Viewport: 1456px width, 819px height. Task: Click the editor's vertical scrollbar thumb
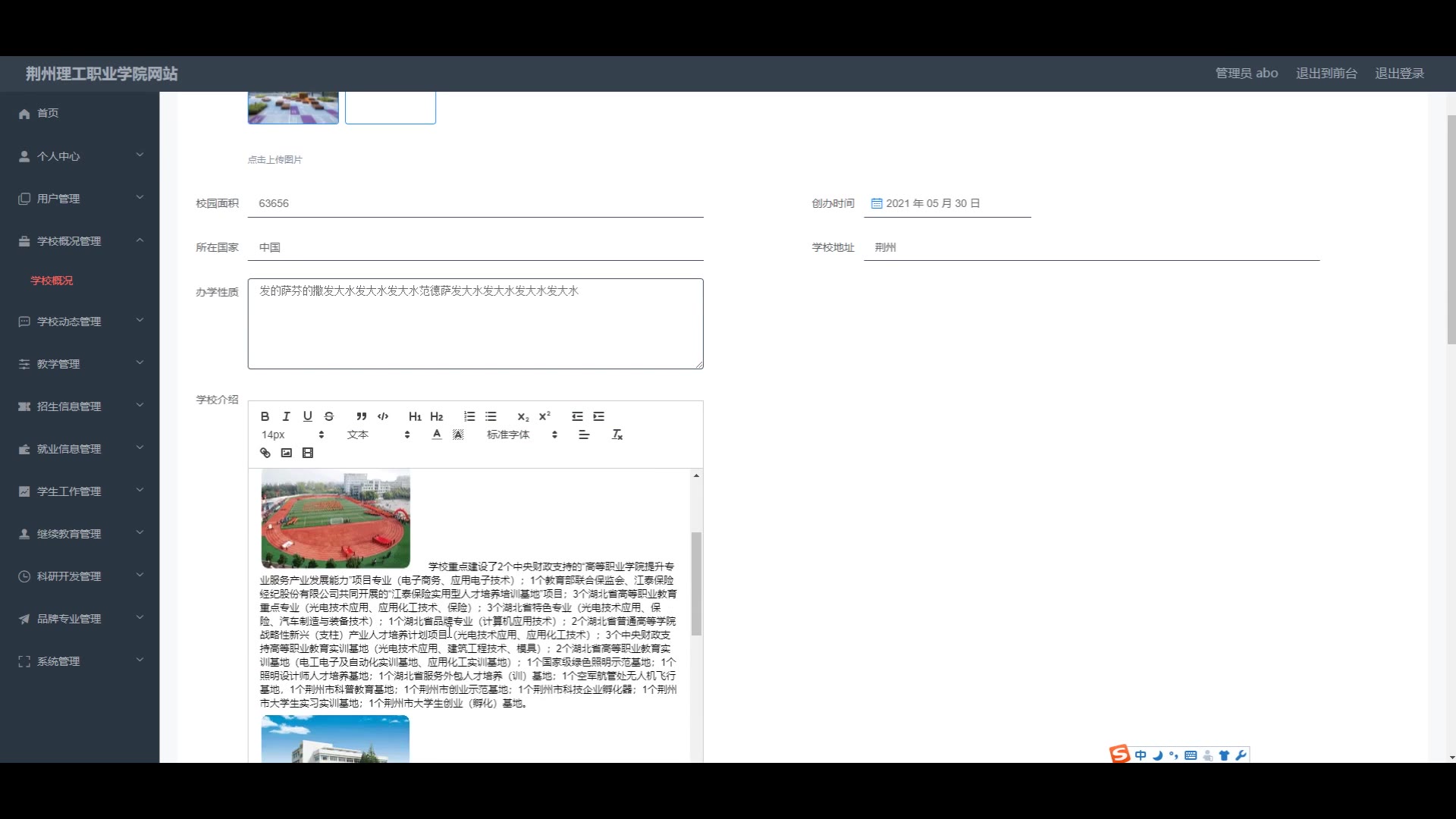point(696,583)
